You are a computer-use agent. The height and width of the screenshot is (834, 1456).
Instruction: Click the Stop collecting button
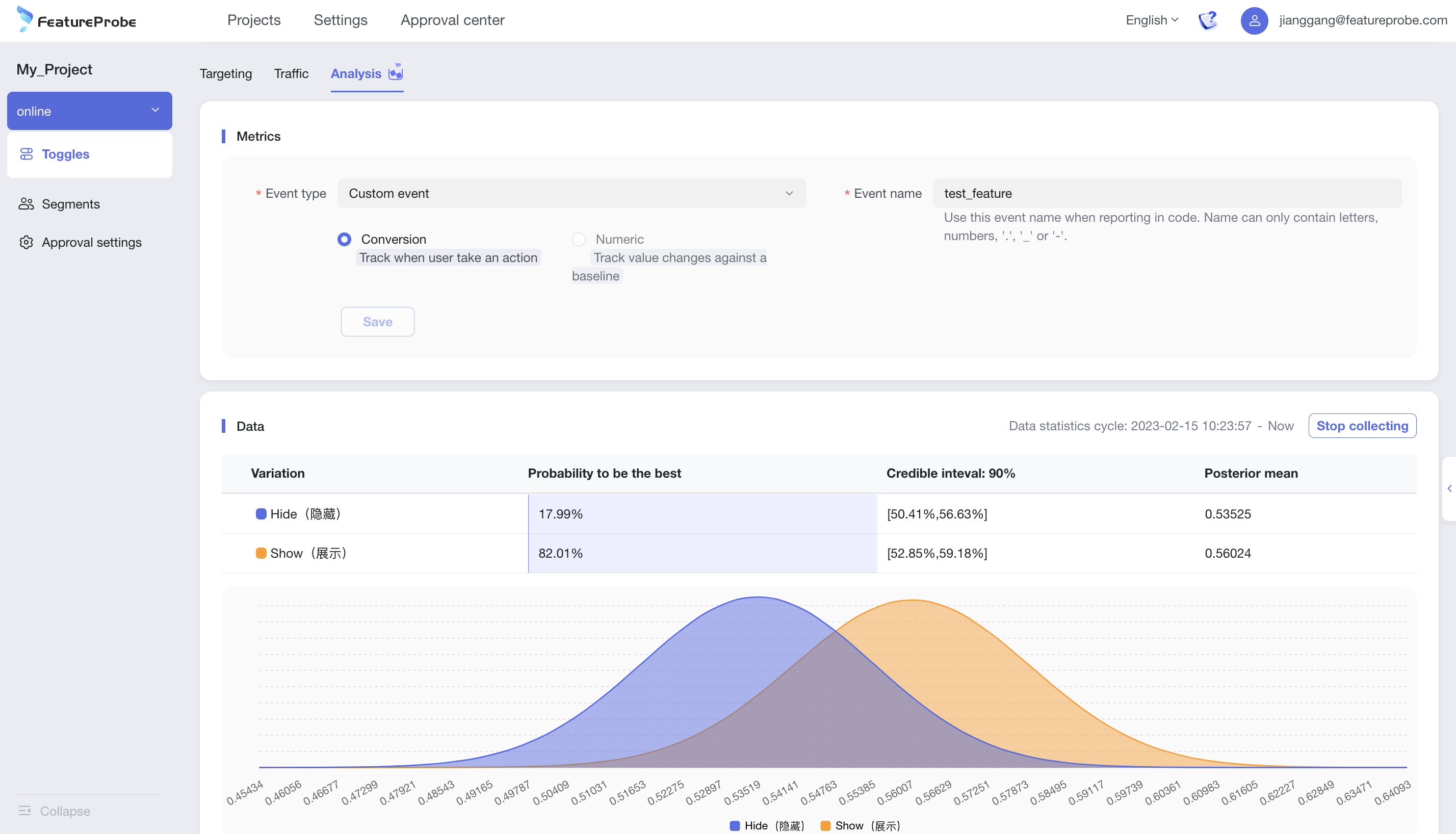pyautogui.click(x=1363, y=425)
